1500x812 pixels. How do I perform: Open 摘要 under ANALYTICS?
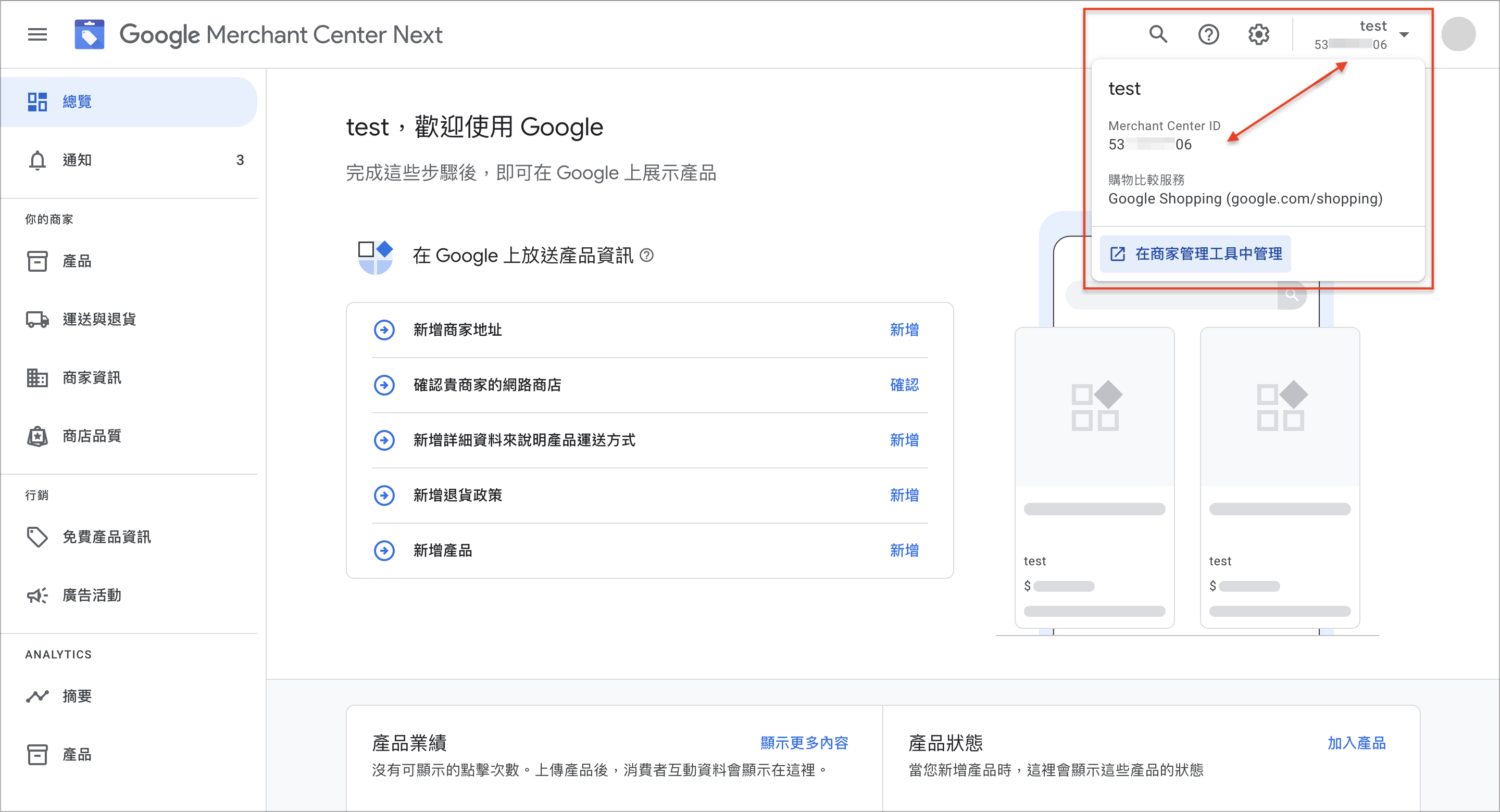click(129, 696)
